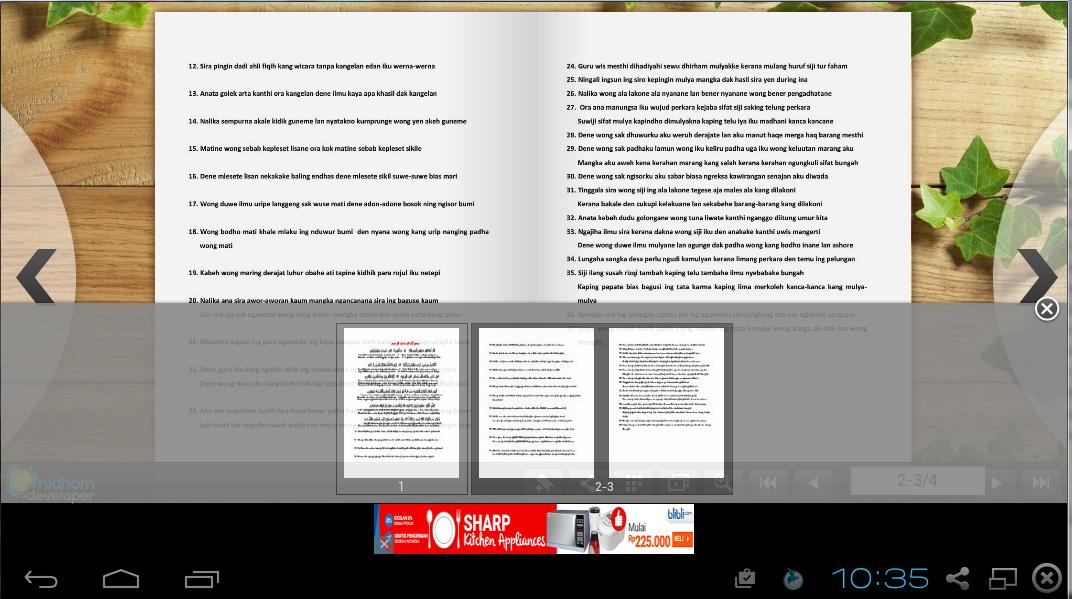Dismiss the ad with its X button
Screen dimensions: 1072x599
pos(384,544)
